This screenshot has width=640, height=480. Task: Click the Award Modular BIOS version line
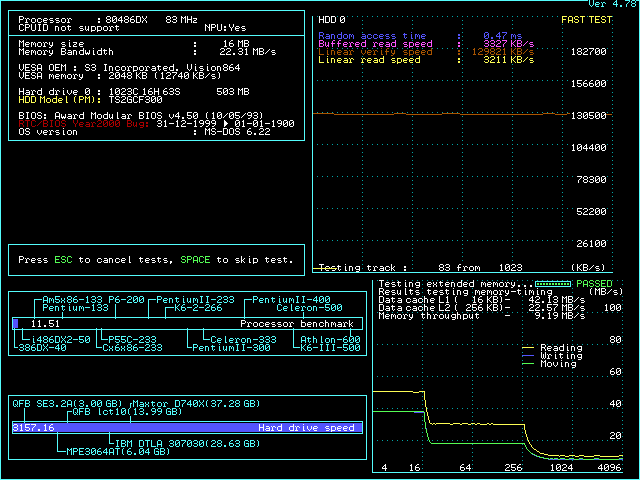tap(141, 116)
